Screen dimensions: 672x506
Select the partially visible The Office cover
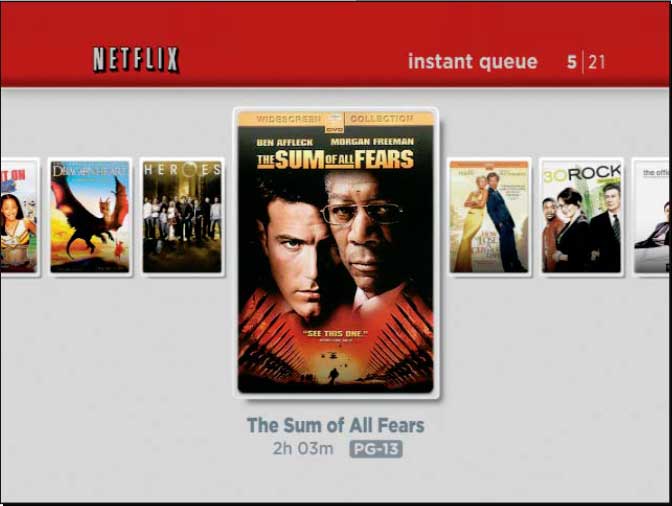click(x=651, y=217)
